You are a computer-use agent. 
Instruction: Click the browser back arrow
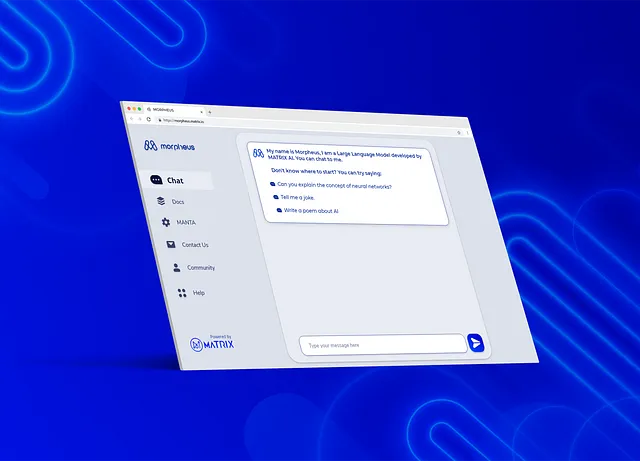coord(132,118)
